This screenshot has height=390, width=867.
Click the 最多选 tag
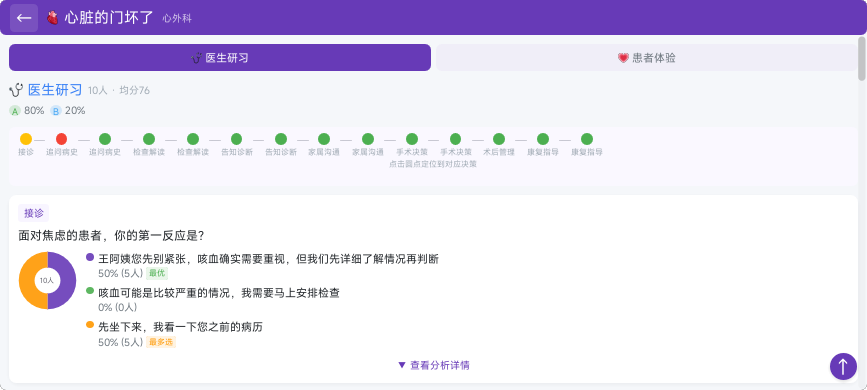pyautogui.click(x=161, y=342)
